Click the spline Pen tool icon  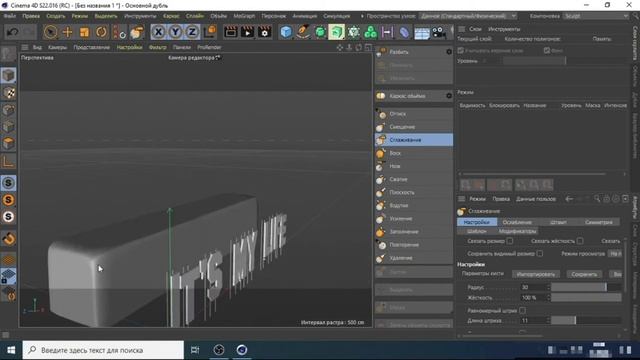tap(303, 32)
